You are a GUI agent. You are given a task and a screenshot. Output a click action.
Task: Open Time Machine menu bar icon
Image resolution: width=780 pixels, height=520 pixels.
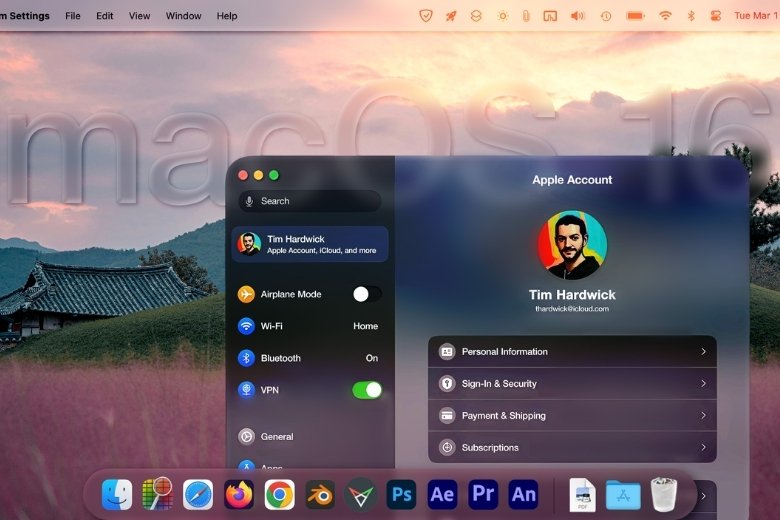(605, 16)
